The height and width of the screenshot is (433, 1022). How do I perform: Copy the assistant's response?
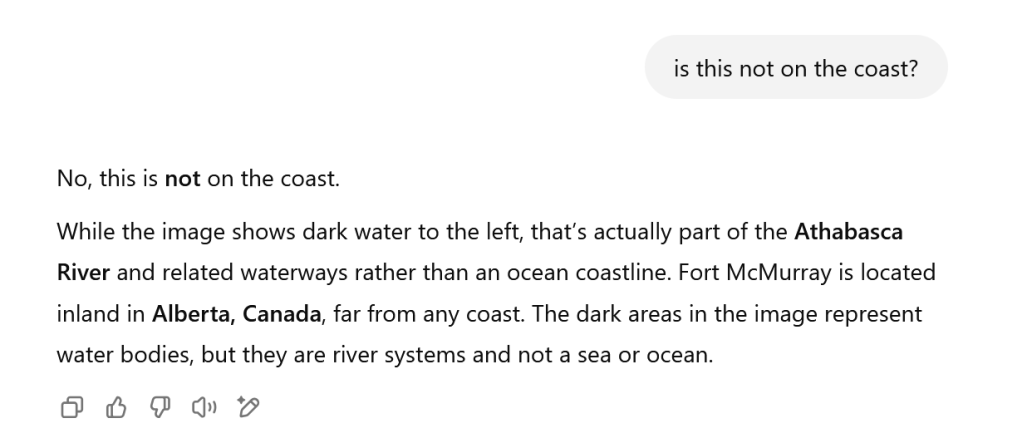click(73, 406)
